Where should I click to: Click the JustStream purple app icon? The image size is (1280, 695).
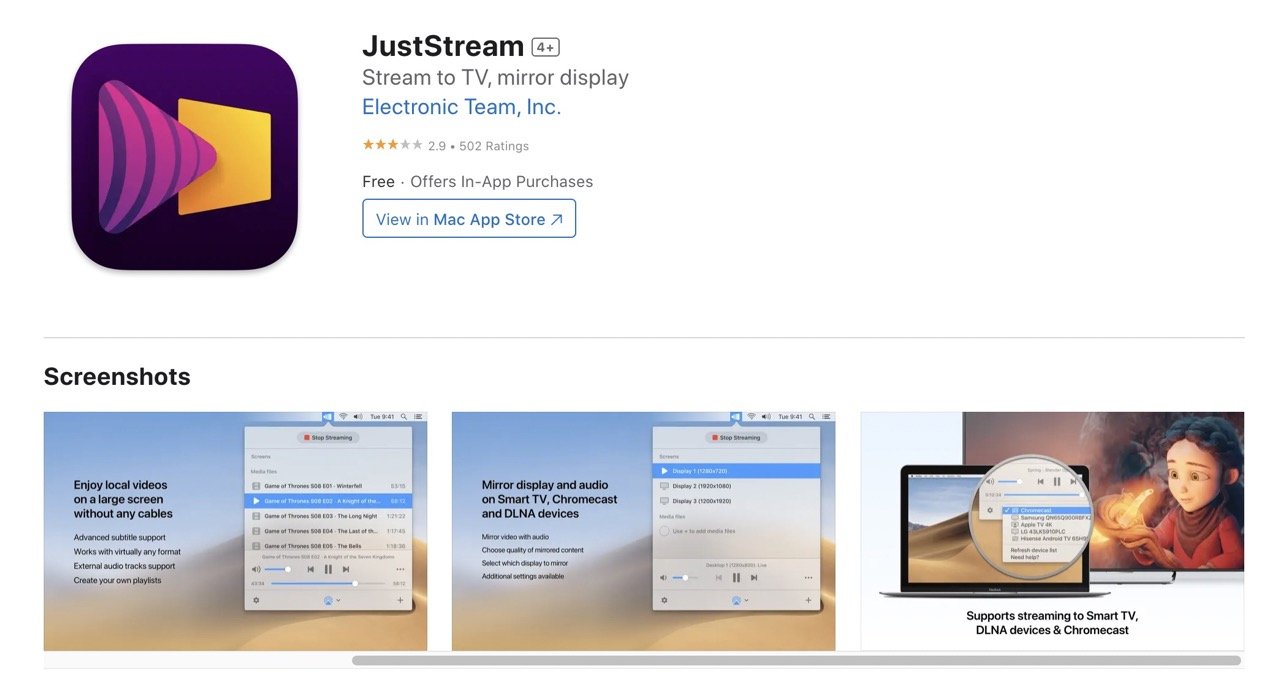[185, 157]
